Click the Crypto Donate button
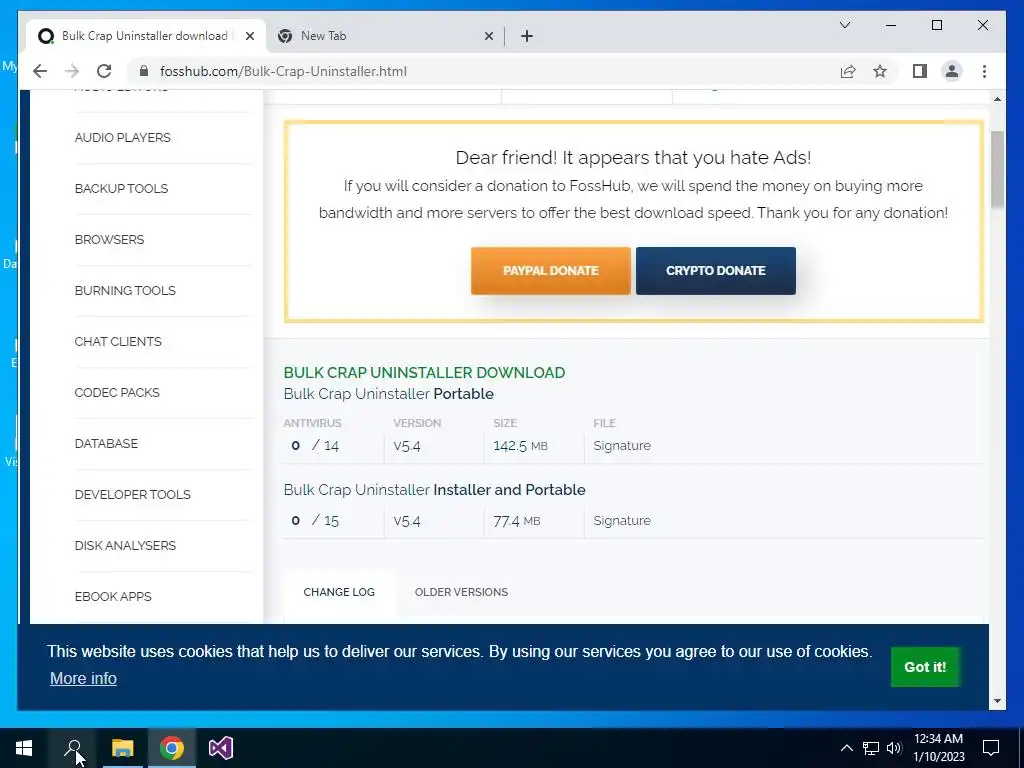Image resolution: width=1024 pixels, height=768 pixels. click(716, 270)
